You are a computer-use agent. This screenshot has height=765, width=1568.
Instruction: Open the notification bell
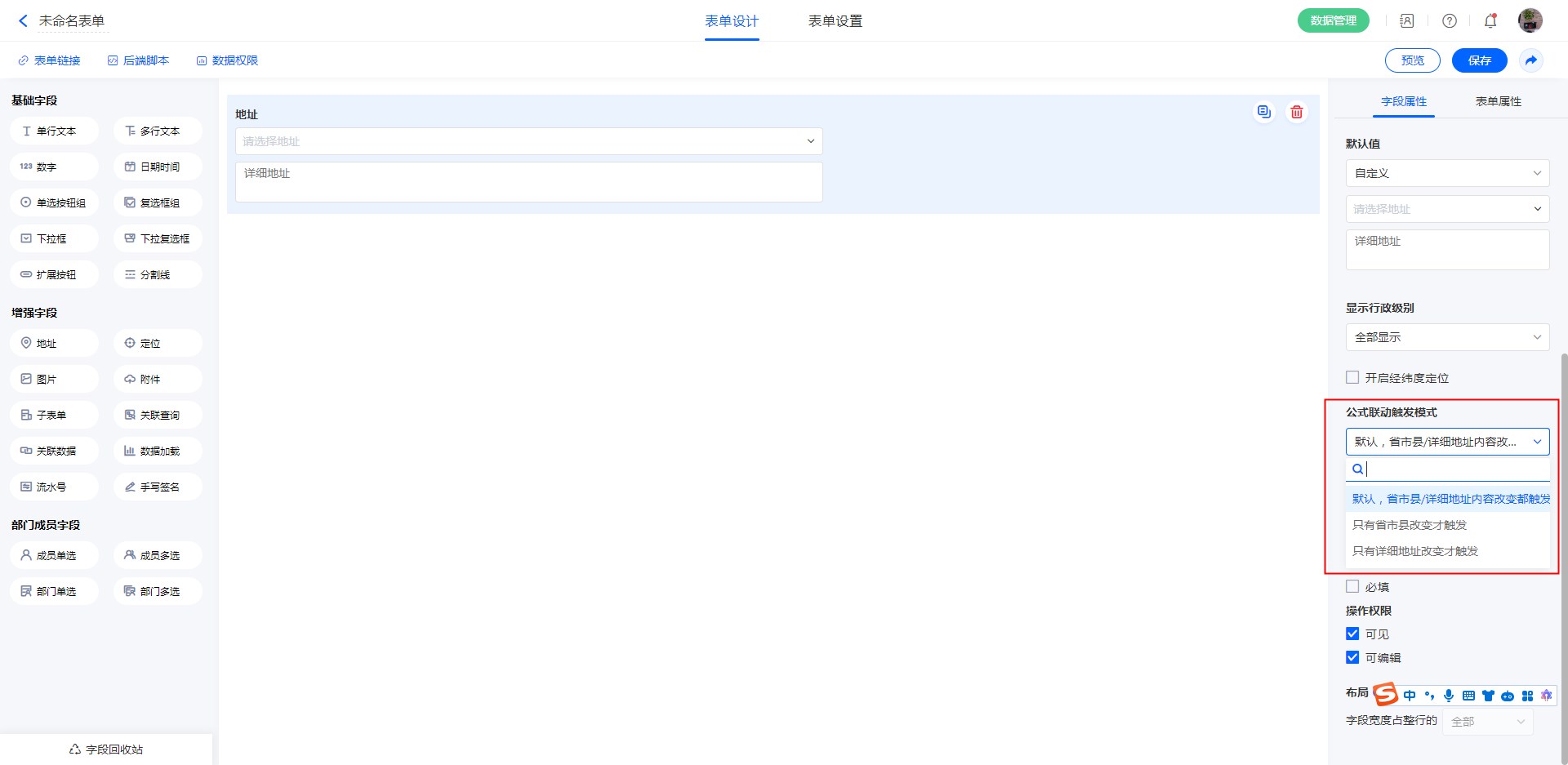1490,21
